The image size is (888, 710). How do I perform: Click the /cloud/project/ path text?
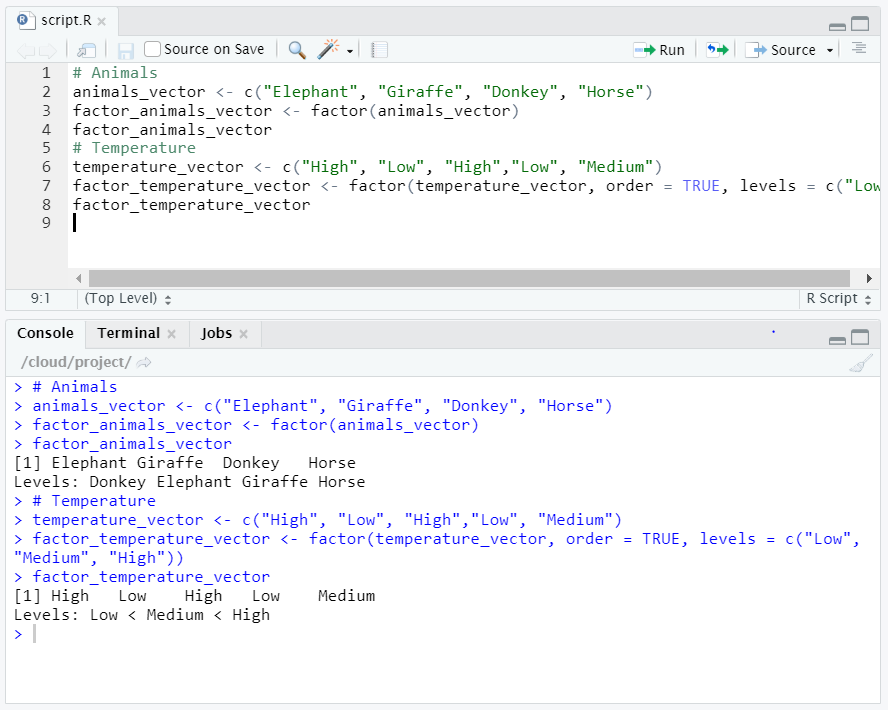point(76,362)
